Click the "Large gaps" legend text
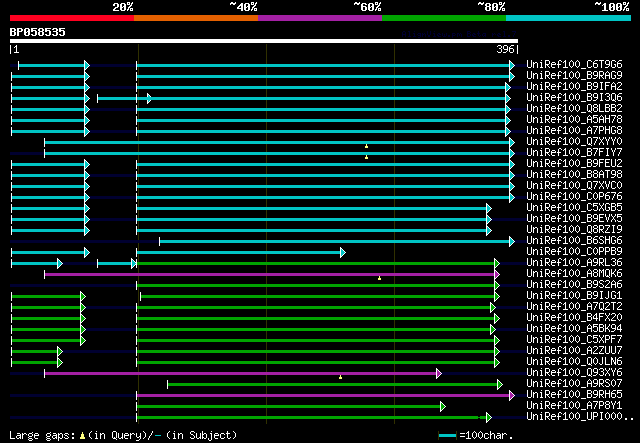Viewport: 640px width, 443px height. [42, 435]
